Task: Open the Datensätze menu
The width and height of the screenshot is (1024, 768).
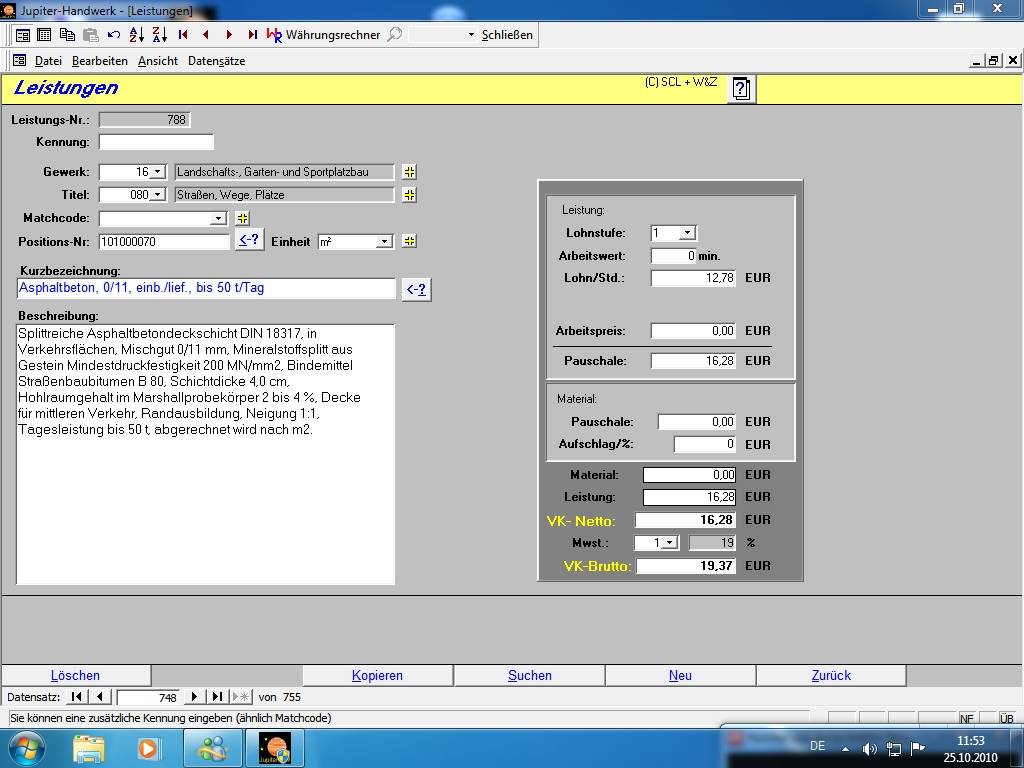Action: [216, 61]
